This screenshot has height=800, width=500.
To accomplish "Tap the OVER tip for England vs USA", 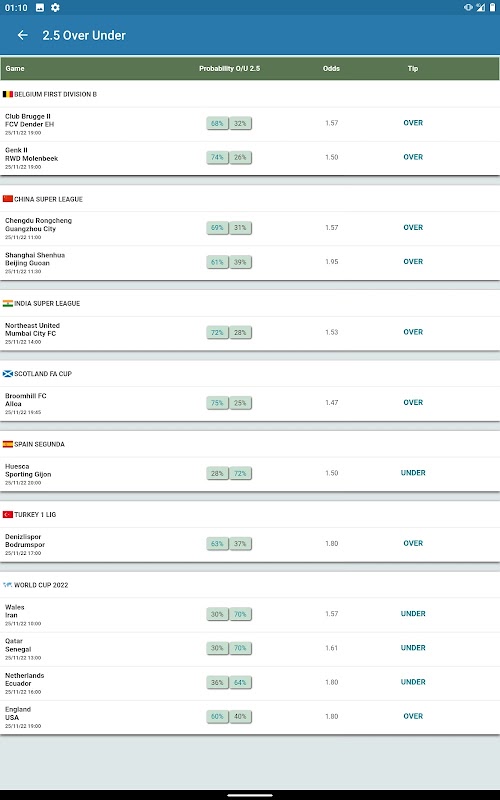I will pos(413,716).
